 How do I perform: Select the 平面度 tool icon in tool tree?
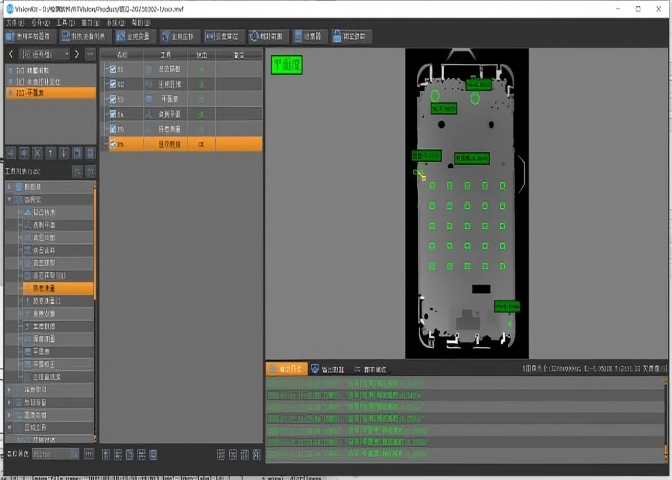(27, 351)
